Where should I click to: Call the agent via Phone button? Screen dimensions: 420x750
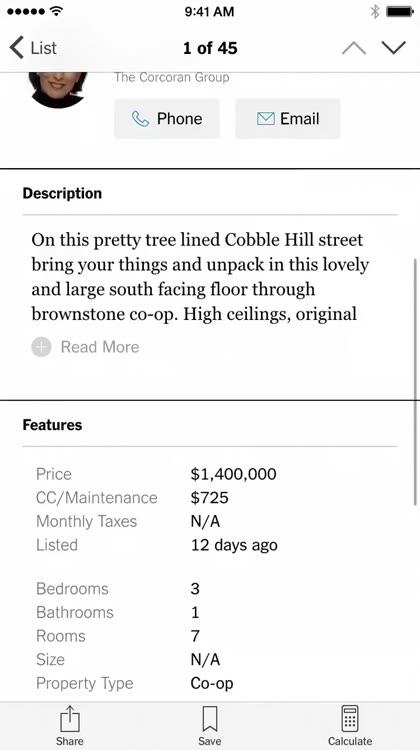pos(166,119)
